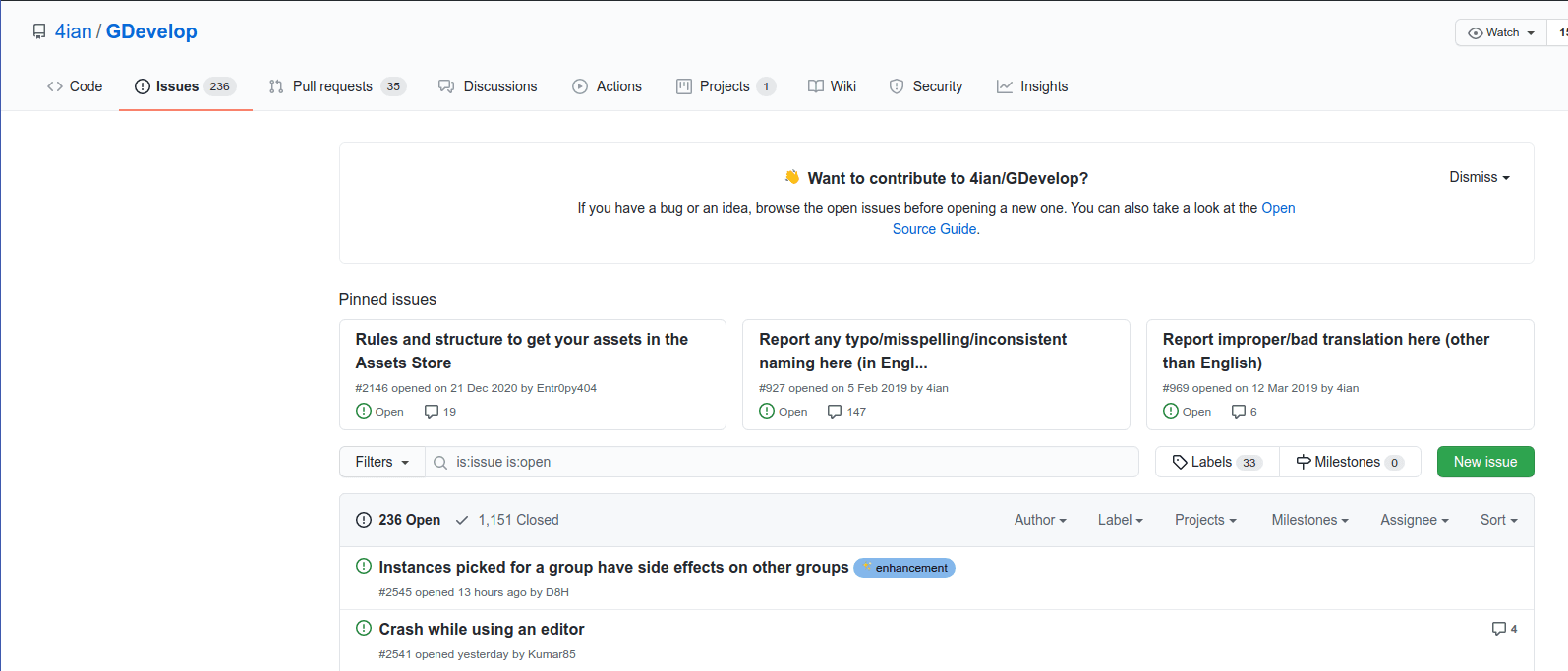Viewport: 1568px width, 671px height.
Task: Expand the Author filter dropdown
Action: 1040,520
